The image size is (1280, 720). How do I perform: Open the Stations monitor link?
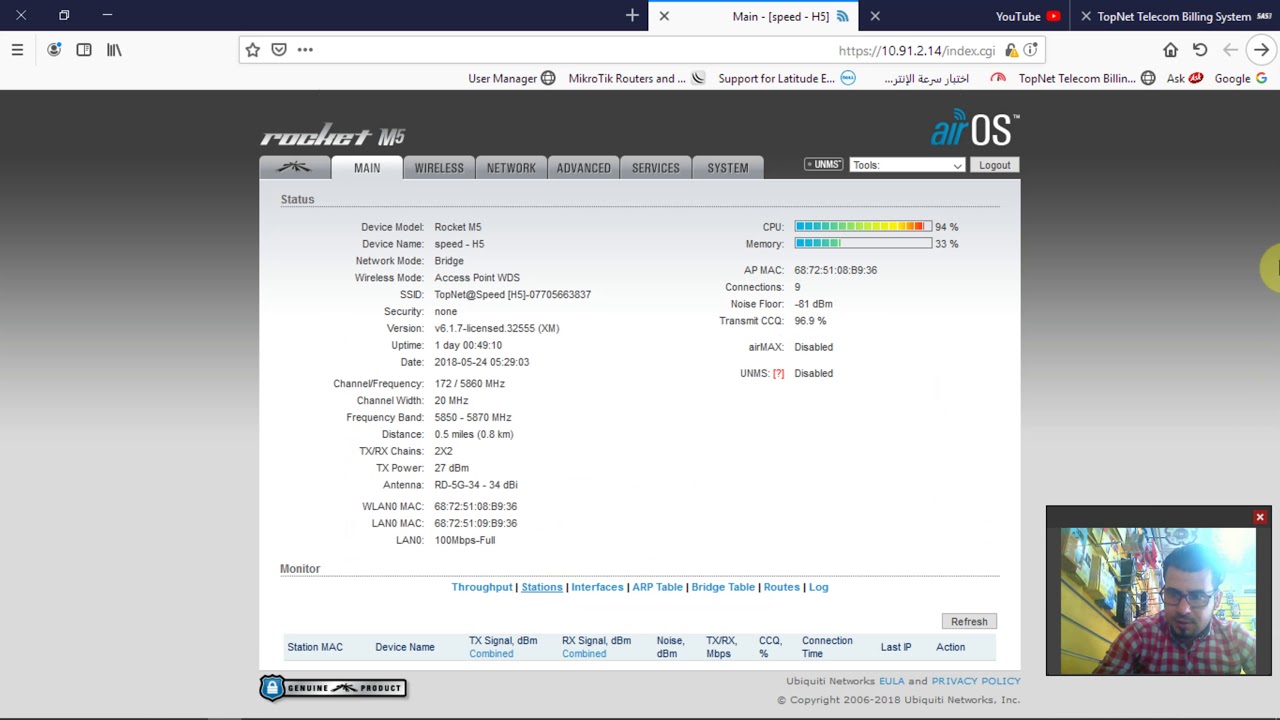542,587
